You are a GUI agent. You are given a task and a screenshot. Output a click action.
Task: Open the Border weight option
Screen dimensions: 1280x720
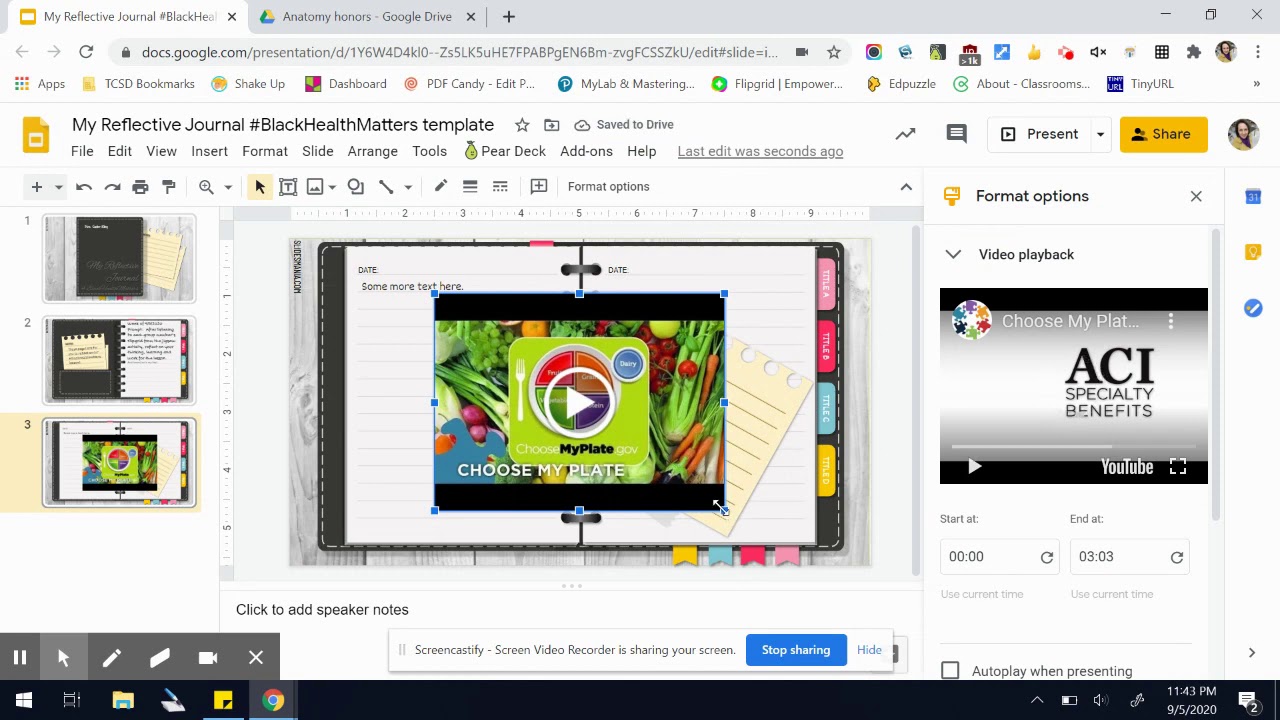coord(470,187)
